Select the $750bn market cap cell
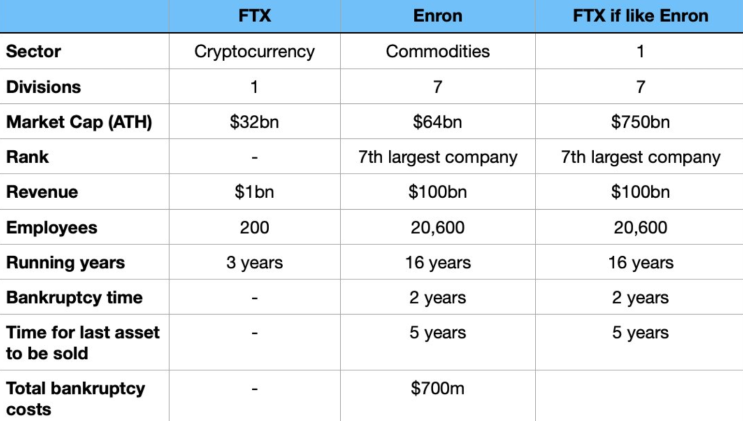Screen dimensions: 743x421 638,122
